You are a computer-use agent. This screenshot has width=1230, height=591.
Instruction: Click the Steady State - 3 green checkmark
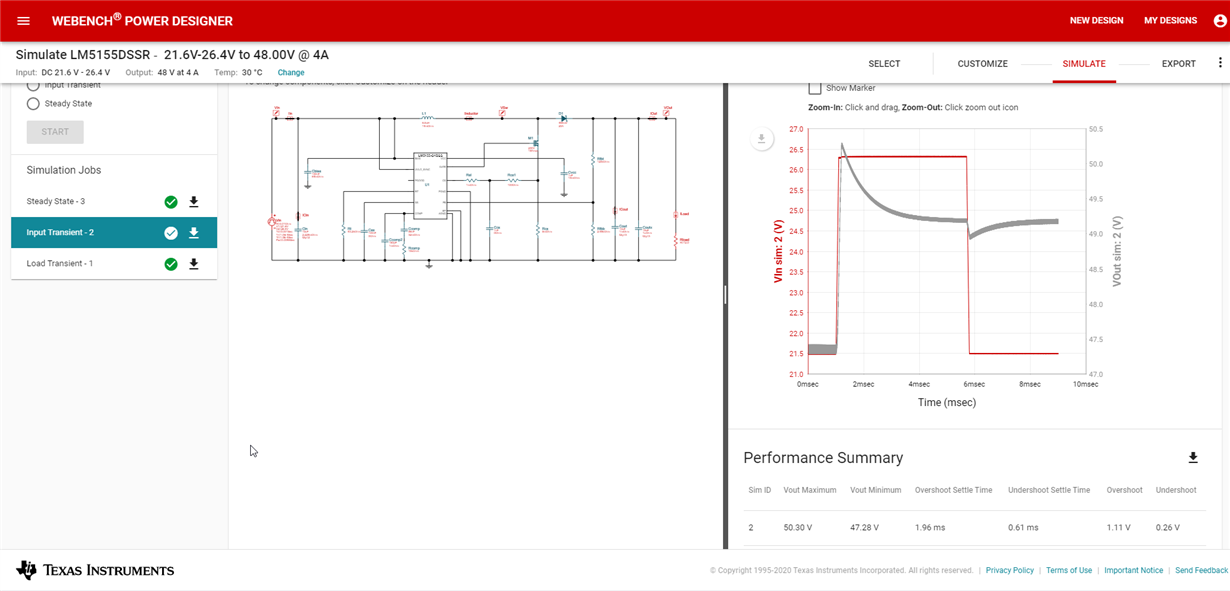[171, 202]
